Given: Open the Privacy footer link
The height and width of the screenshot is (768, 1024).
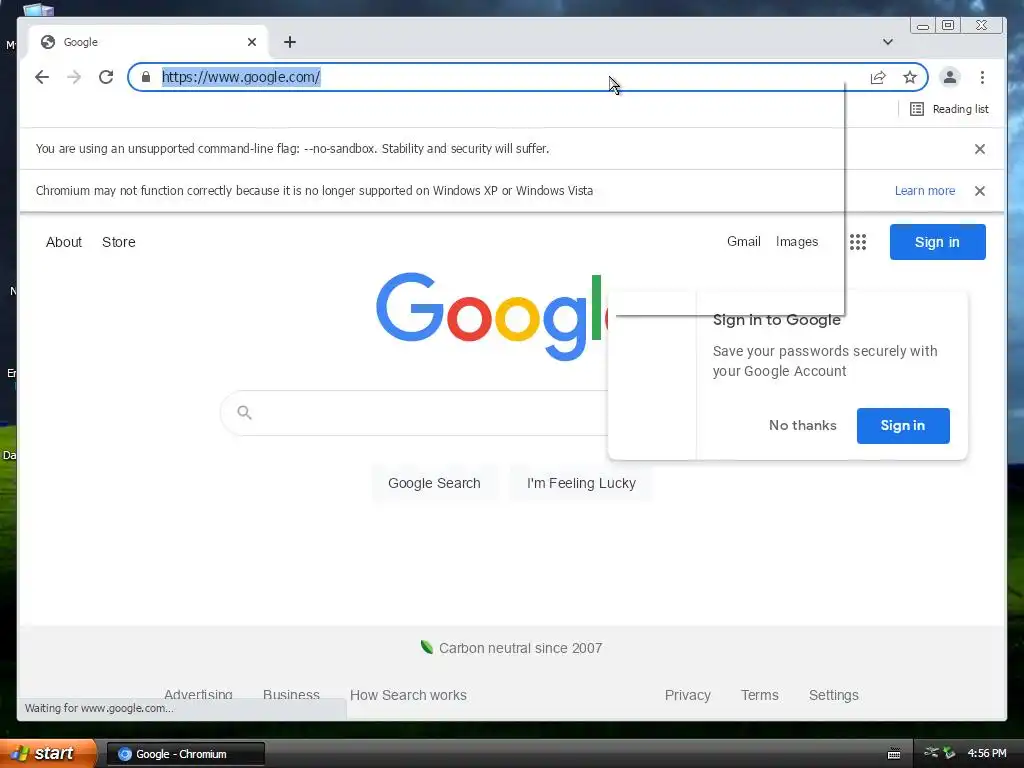Looking at the screenshot, I should (688, 696).
